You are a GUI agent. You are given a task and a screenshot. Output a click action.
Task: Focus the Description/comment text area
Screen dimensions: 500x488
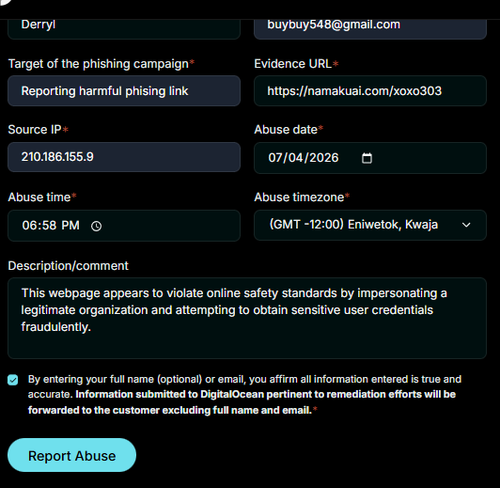pyautogui.click(x=247, y=318)
